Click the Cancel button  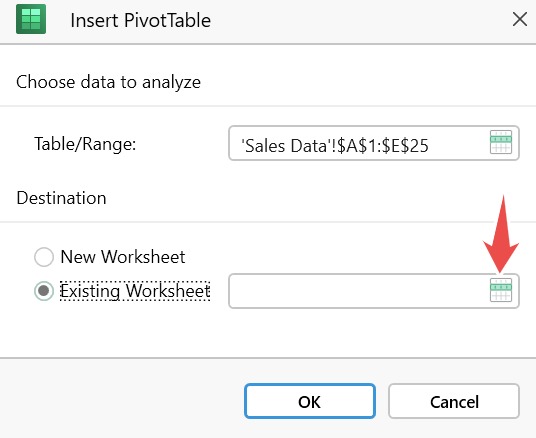(x=454, y=401)
